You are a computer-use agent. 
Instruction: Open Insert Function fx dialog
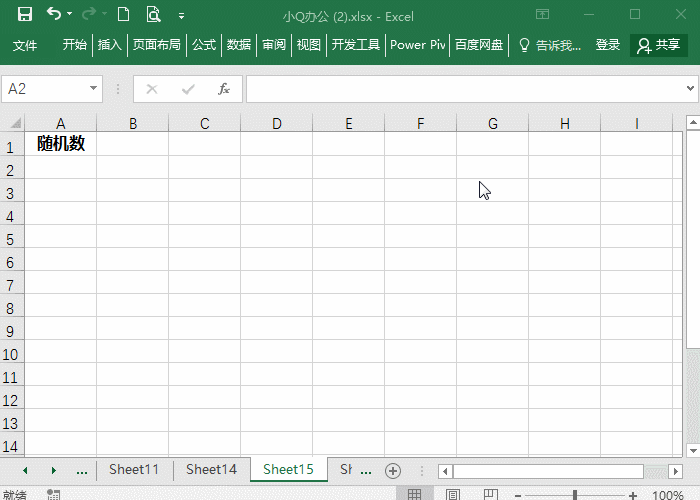(224, 89)
